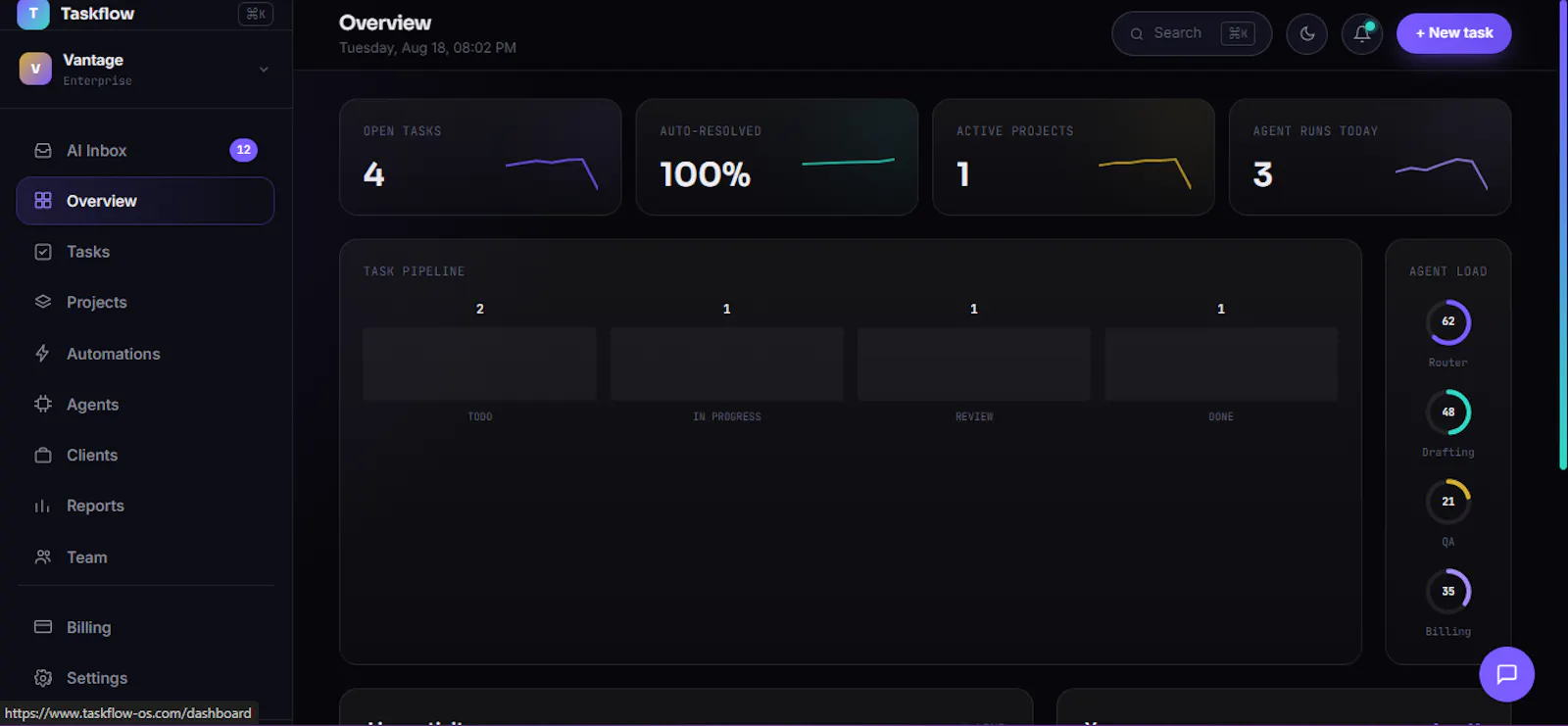
Task: Click the New task button
Action: tap(1453, 33)
